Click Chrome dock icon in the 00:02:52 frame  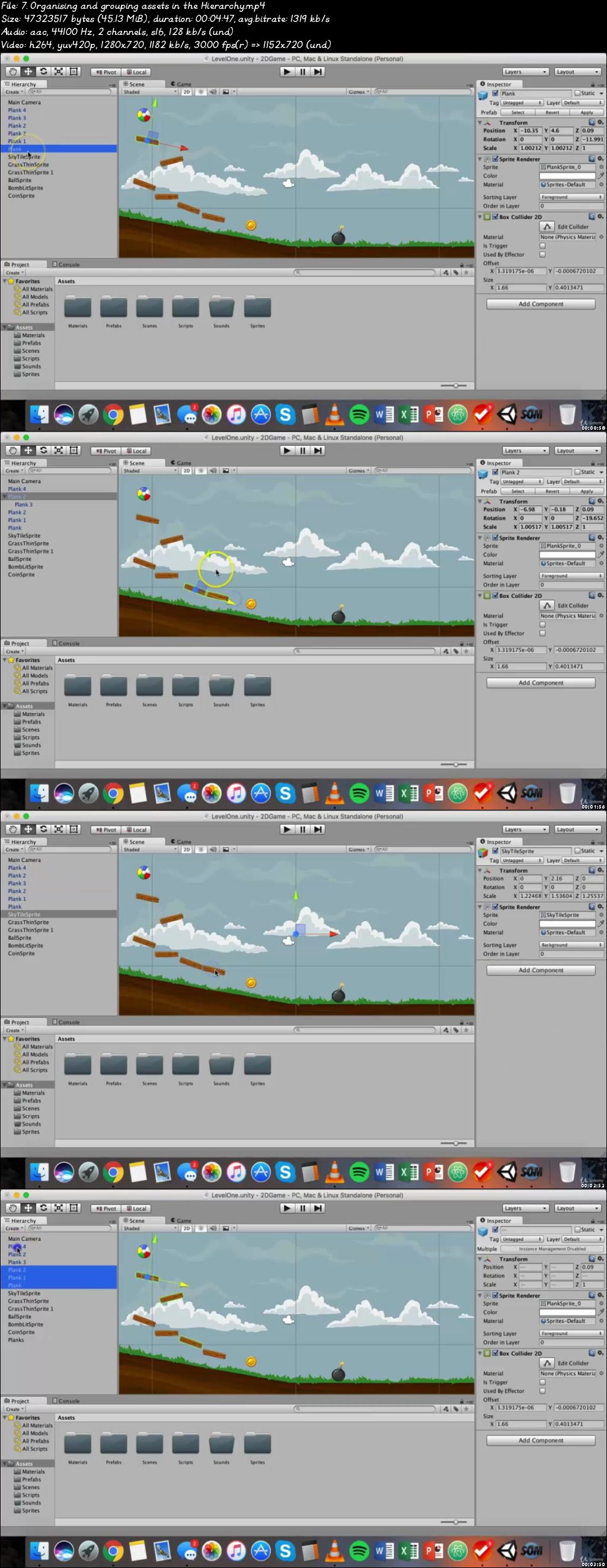click(113, 1172)
